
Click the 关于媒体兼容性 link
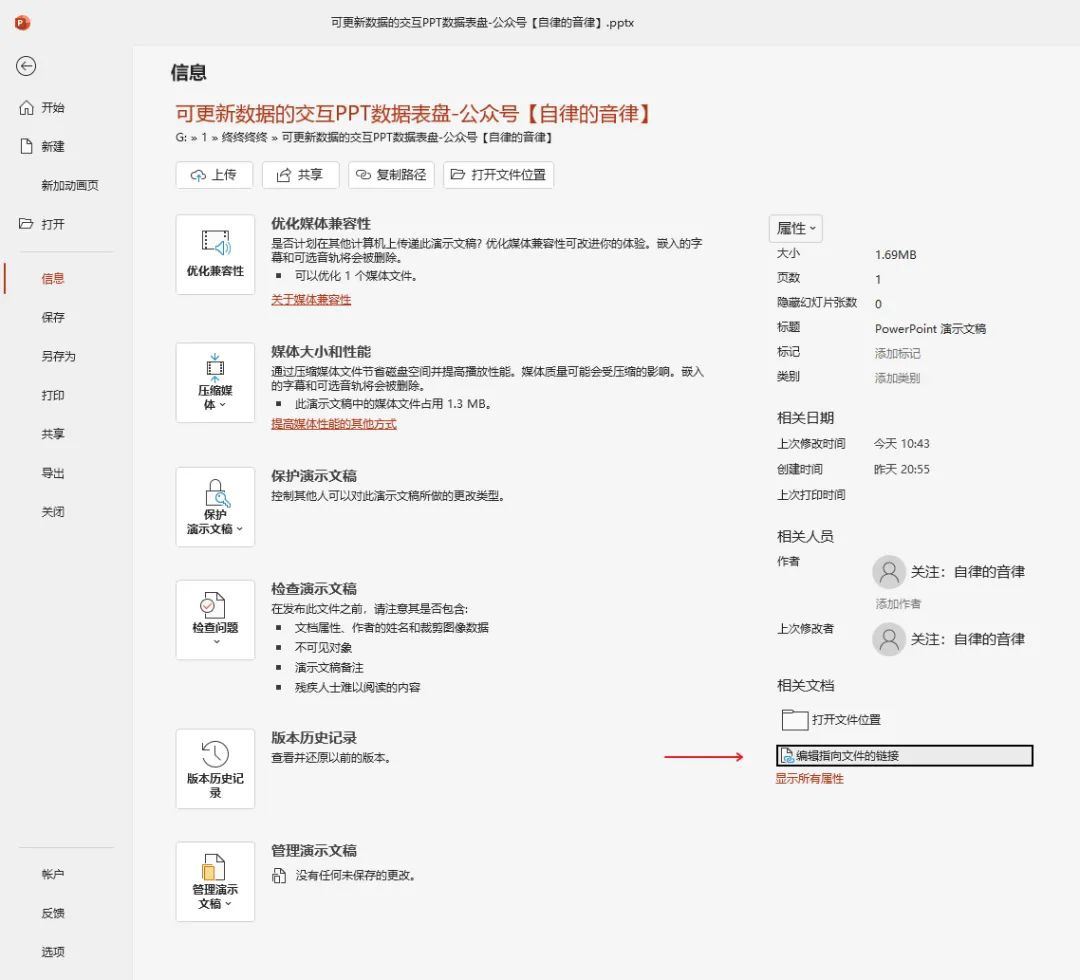click(311, 300)
